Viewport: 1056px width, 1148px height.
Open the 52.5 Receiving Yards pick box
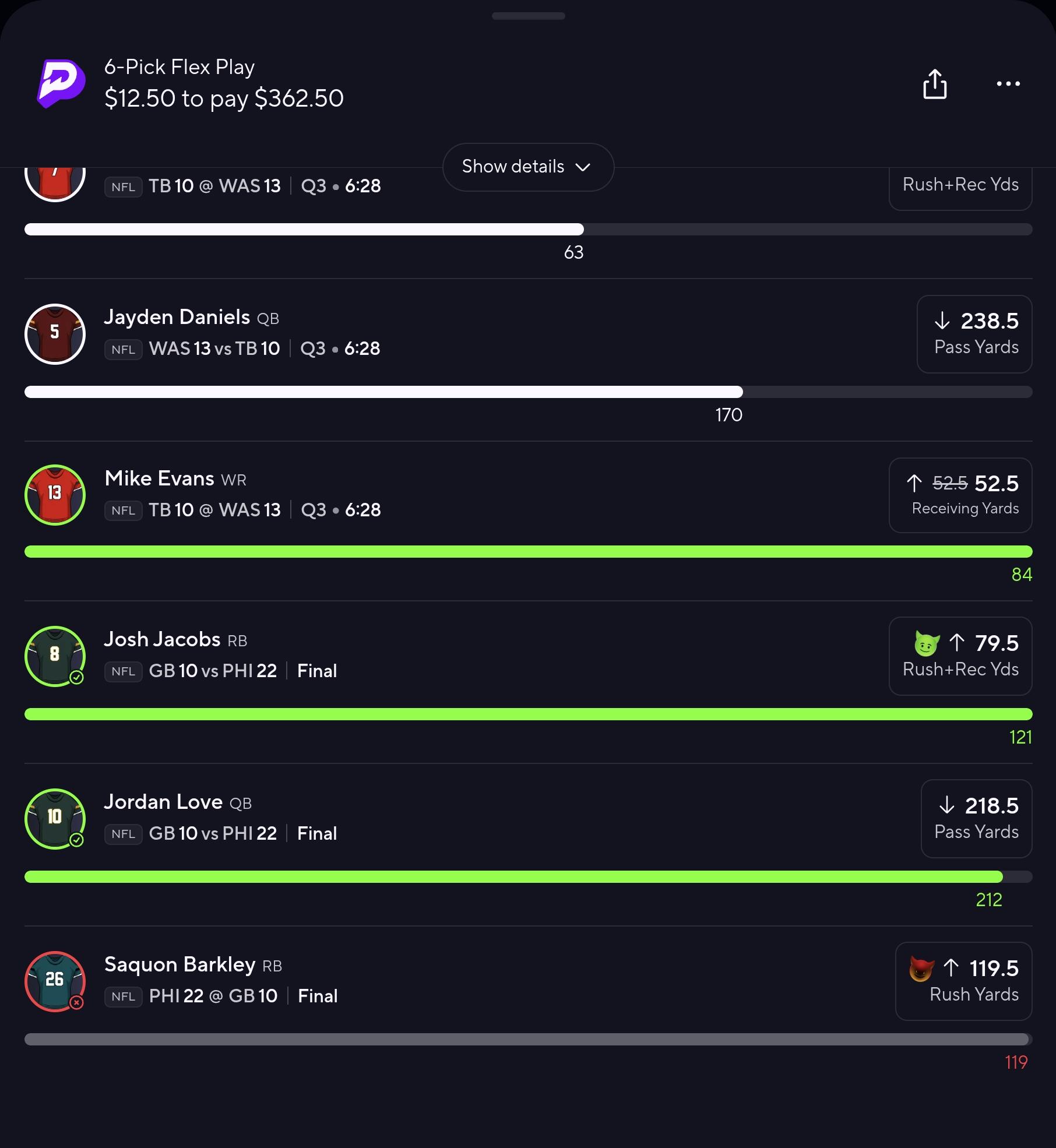pos(960,495)
